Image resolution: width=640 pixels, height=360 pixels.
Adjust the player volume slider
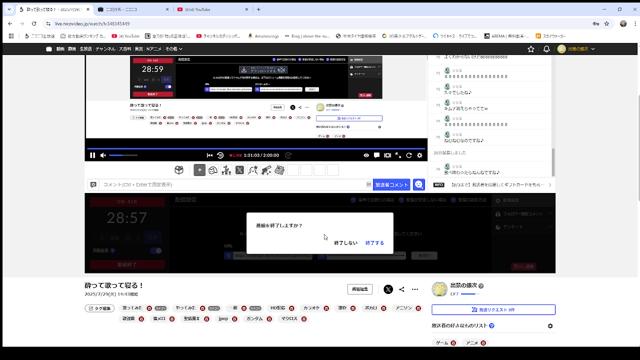123,155
